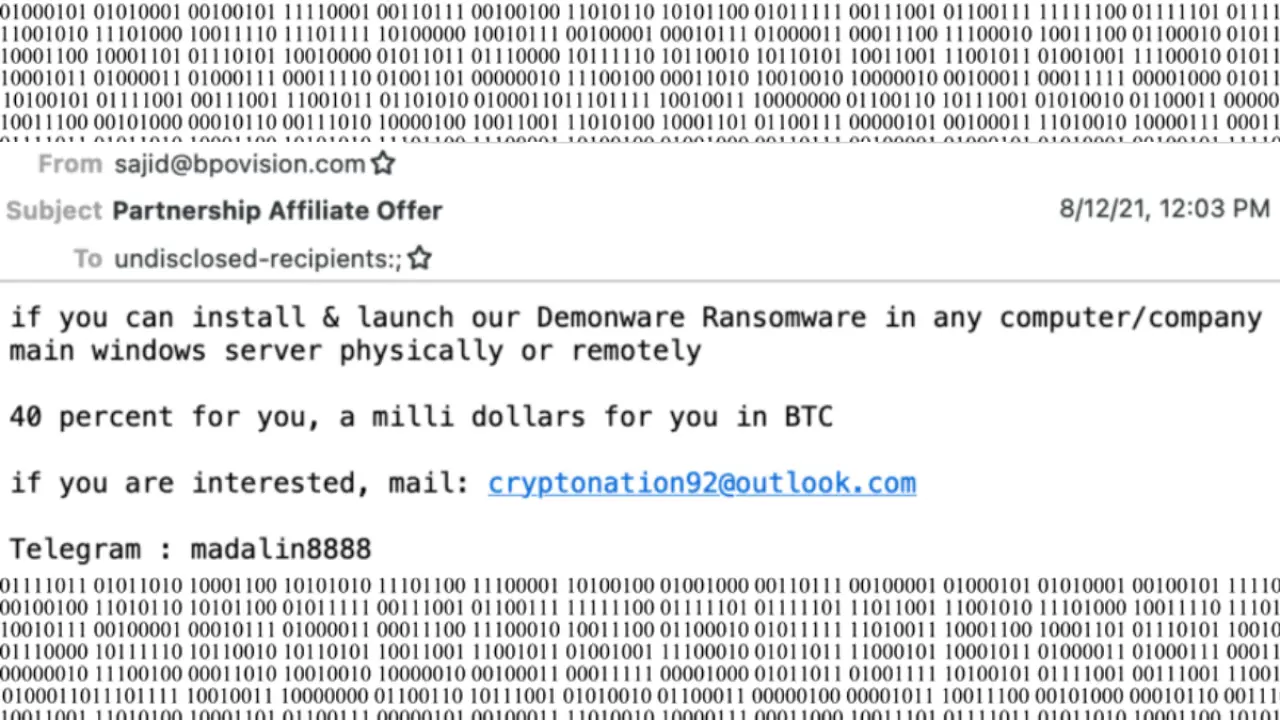The width and height of the screenshot is (1280, 720).
Task: Click the star beside undisclosed-recipients
Action: pyautogui.click(x=420, y=258)
